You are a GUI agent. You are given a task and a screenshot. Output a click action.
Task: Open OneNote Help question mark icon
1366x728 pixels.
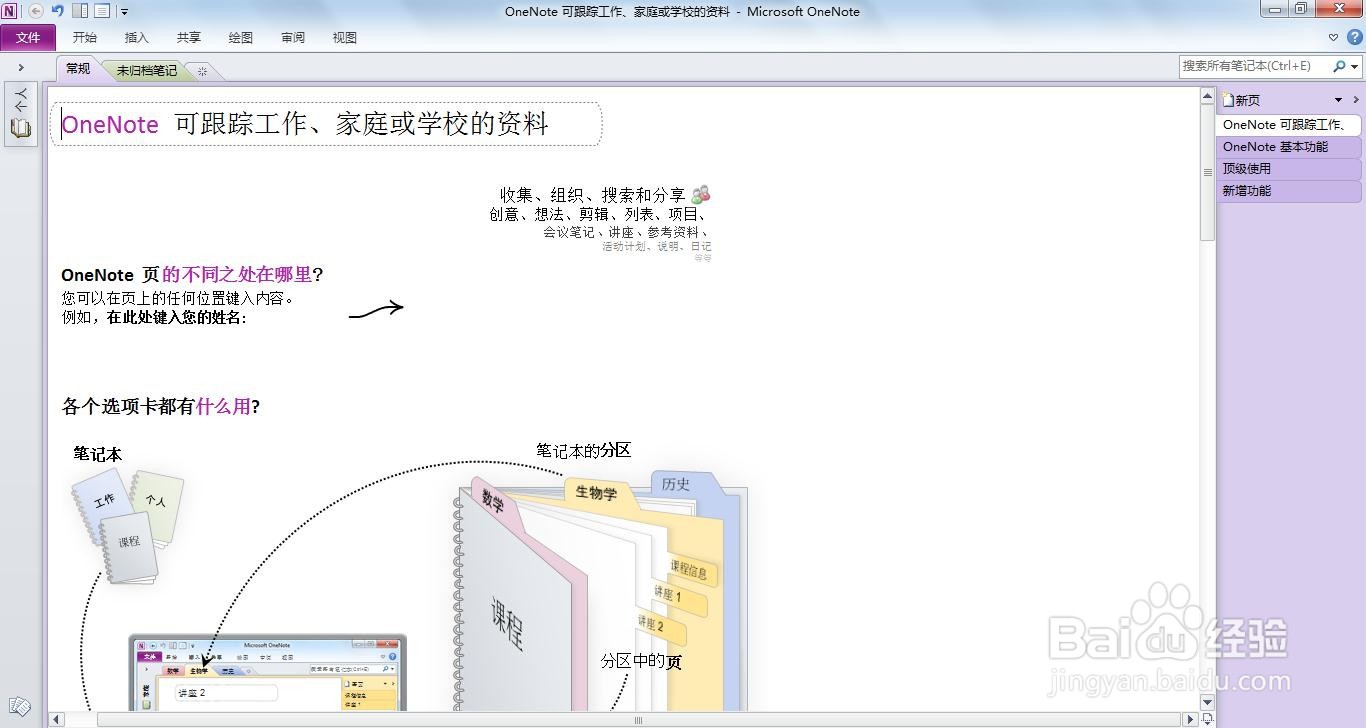(x=1355, y=37)
